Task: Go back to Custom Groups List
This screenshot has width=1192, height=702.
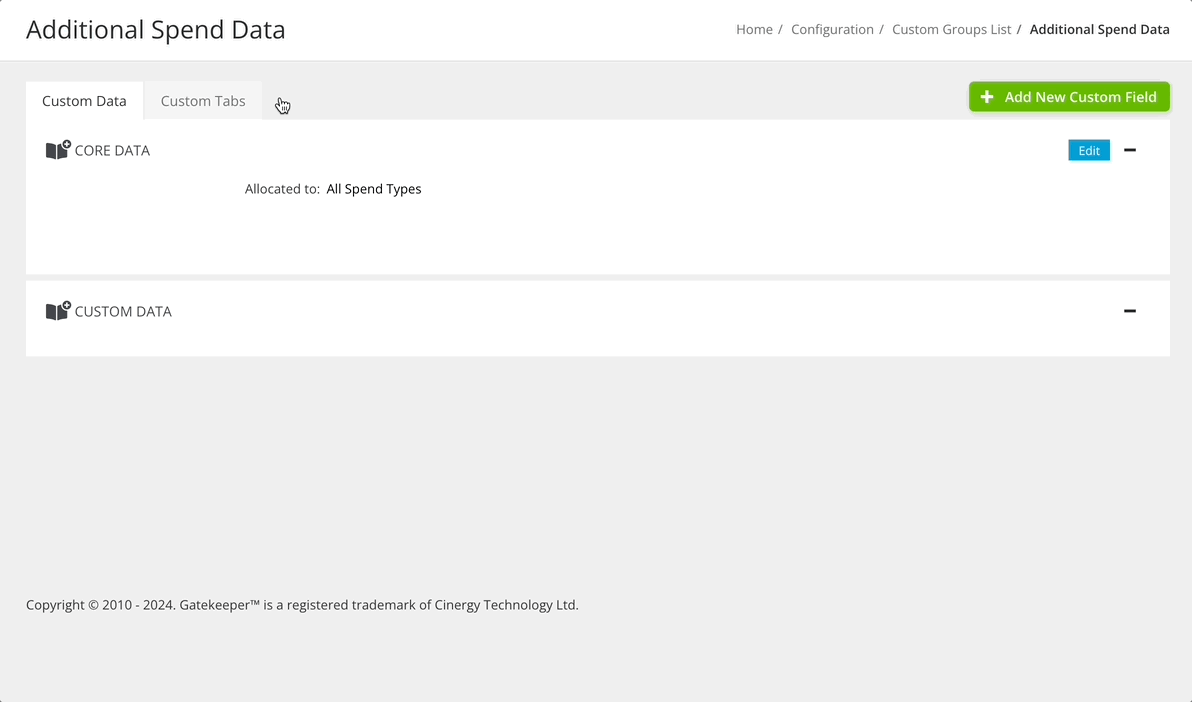Action: (951, 29)
